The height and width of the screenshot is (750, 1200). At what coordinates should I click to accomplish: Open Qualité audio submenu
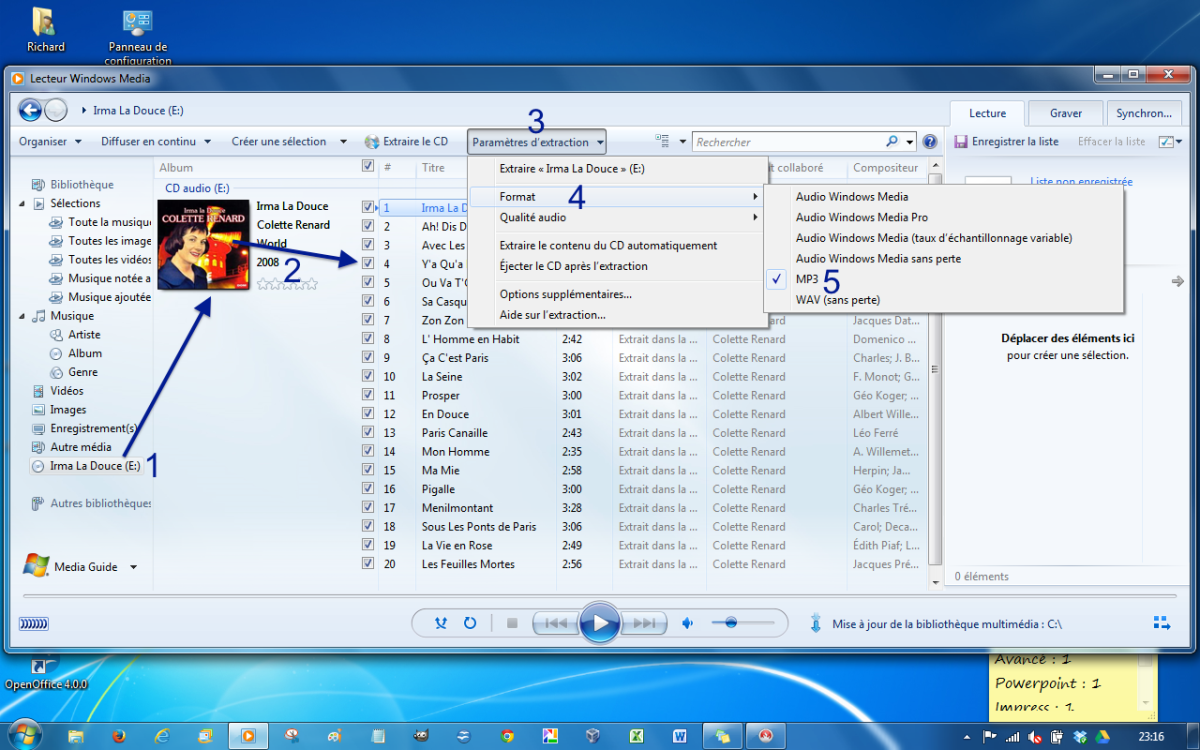(x=617, y=217)
